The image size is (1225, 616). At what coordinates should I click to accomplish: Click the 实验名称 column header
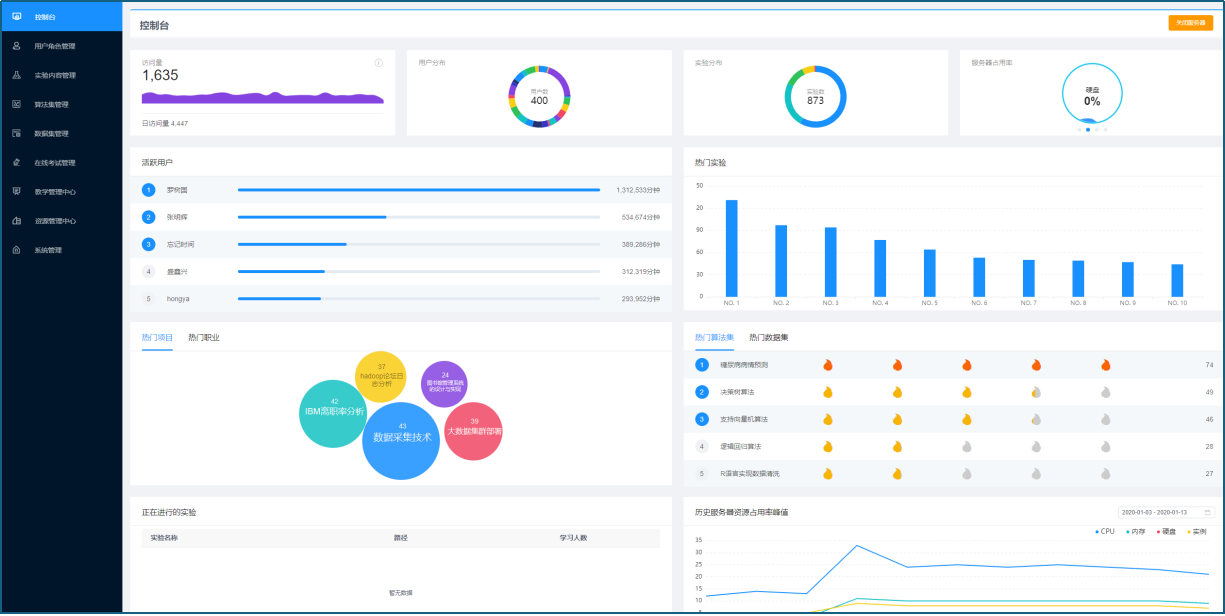pos(164,538)
